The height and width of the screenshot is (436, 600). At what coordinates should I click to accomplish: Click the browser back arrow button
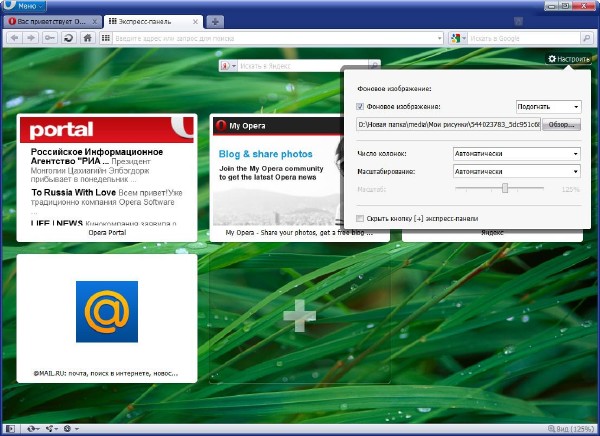(x=15, y=38)
